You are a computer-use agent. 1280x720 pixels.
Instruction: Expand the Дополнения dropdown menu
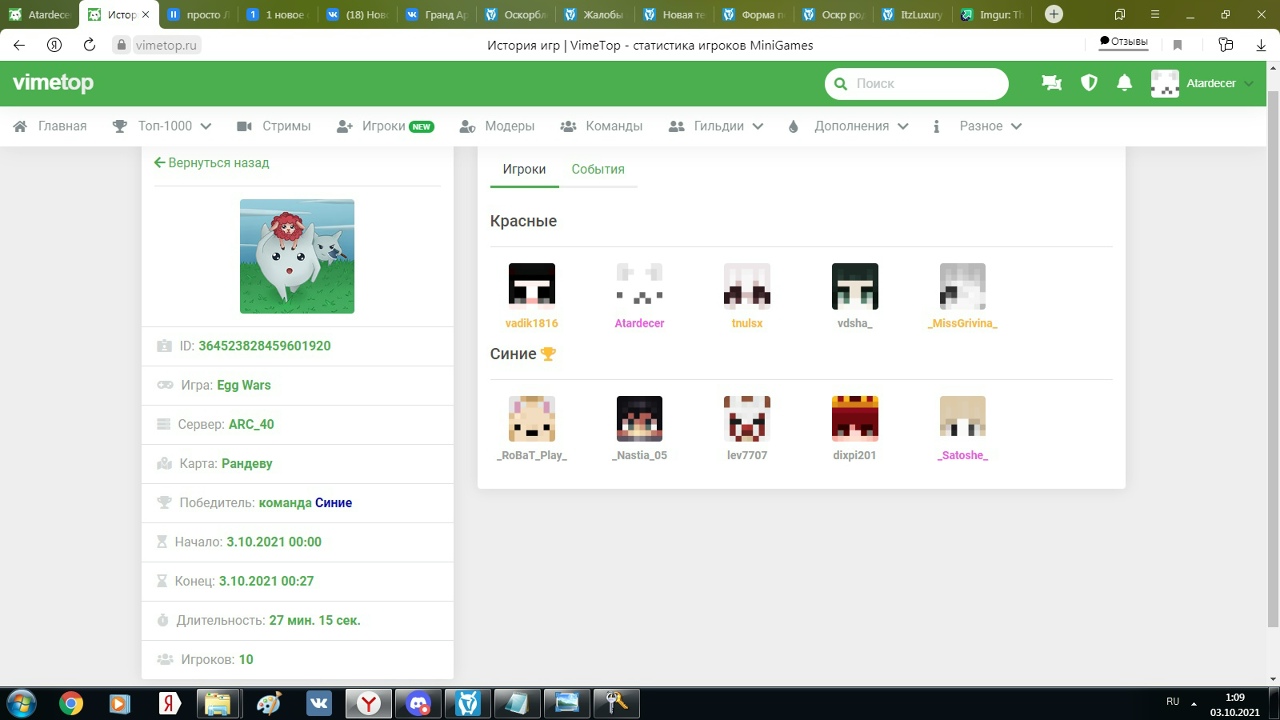[848, 126]
